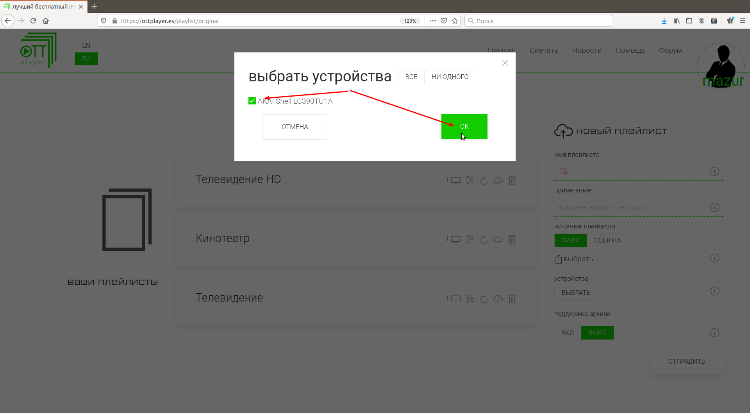The height and width of the screenshot is (413, 750).
Task: Delete the Телевидение playlist via trash icon
Action: pyautogui.click(x=512, y=298)
